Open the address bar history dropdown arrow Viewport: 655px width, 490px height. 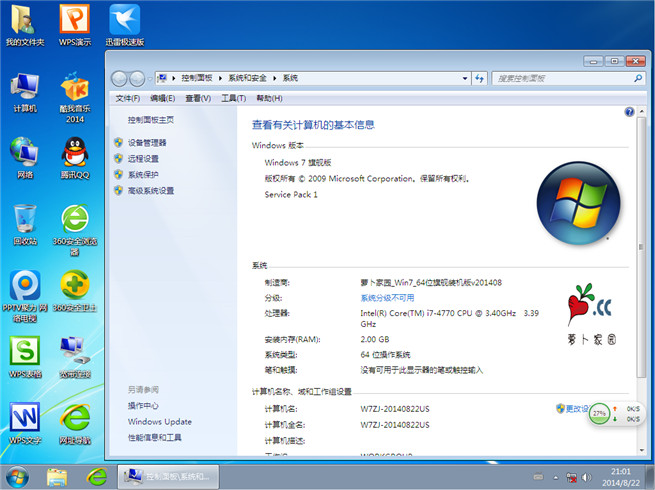coord(465,78)
